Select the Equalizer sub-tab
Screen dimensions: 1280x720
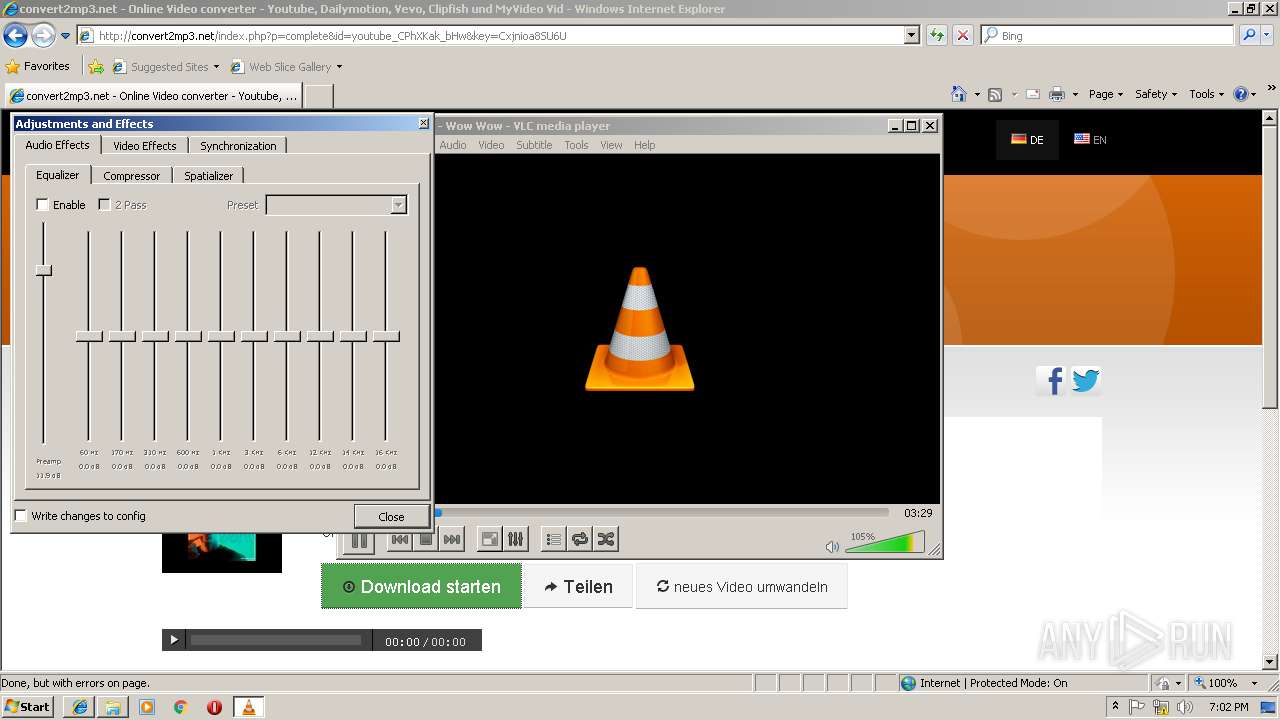(x=58, y=175)
